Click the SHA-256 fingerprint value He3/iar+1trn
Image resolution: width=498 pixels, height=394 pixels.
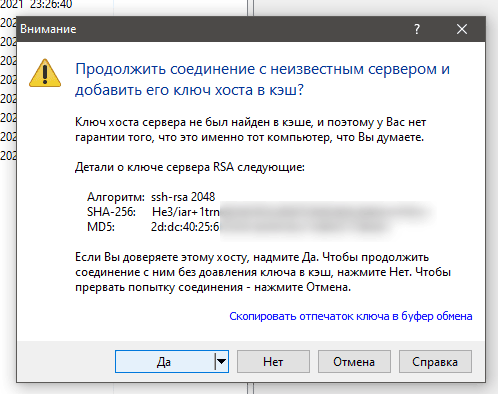pos(186,212)
